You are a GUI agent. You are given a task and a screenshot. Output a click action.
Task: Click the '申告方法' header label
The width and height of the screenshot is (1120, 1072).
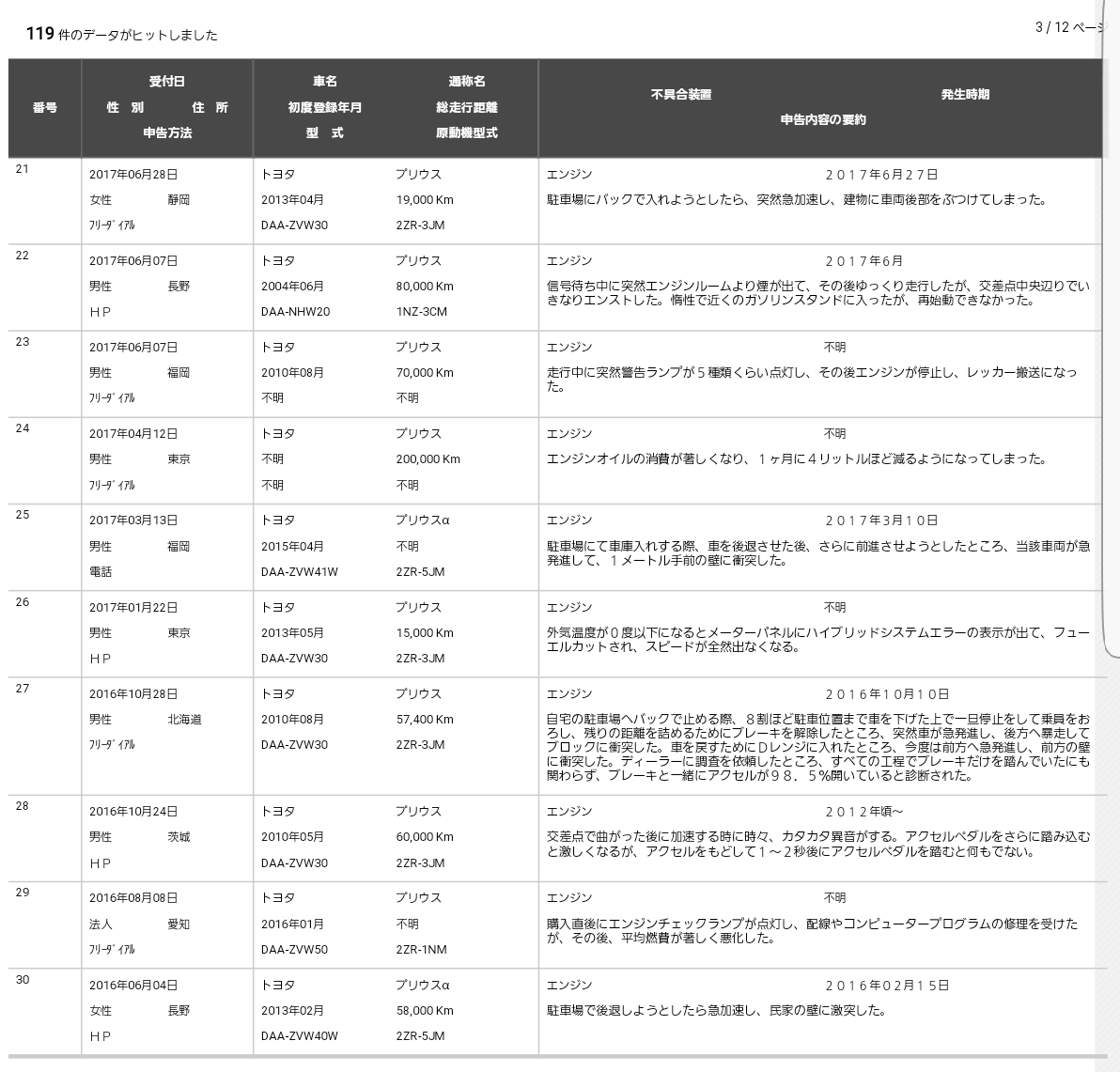tap(166, 132)
